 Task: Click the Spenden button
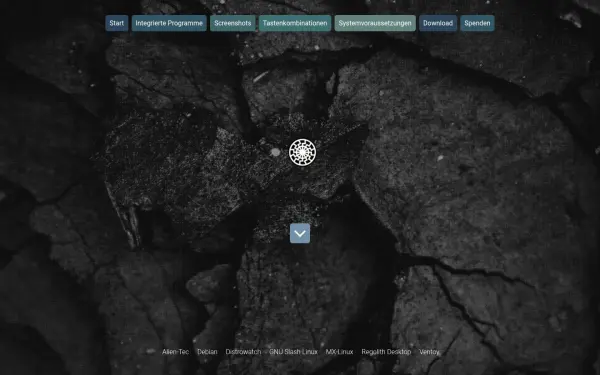point(478,23)
